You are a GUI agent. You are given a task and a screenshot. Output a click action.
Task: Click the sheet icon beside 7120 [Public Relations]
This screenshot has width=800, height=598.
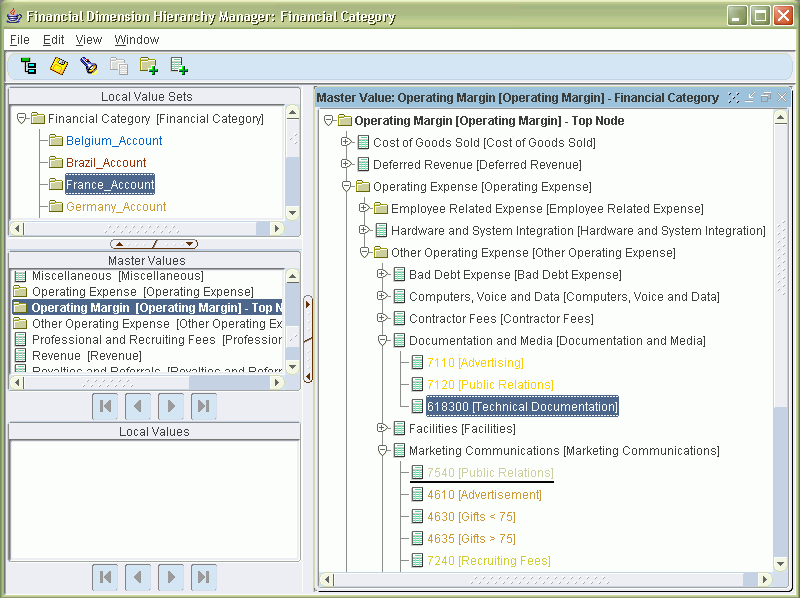(x=417, y=384)
